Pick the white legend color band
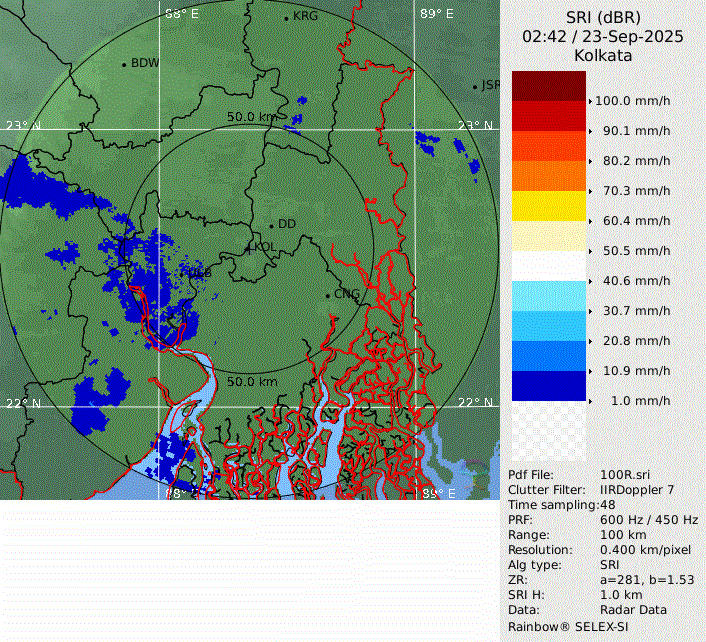The image size is (706, 642). pyautogui.click(x=548, y=266)
